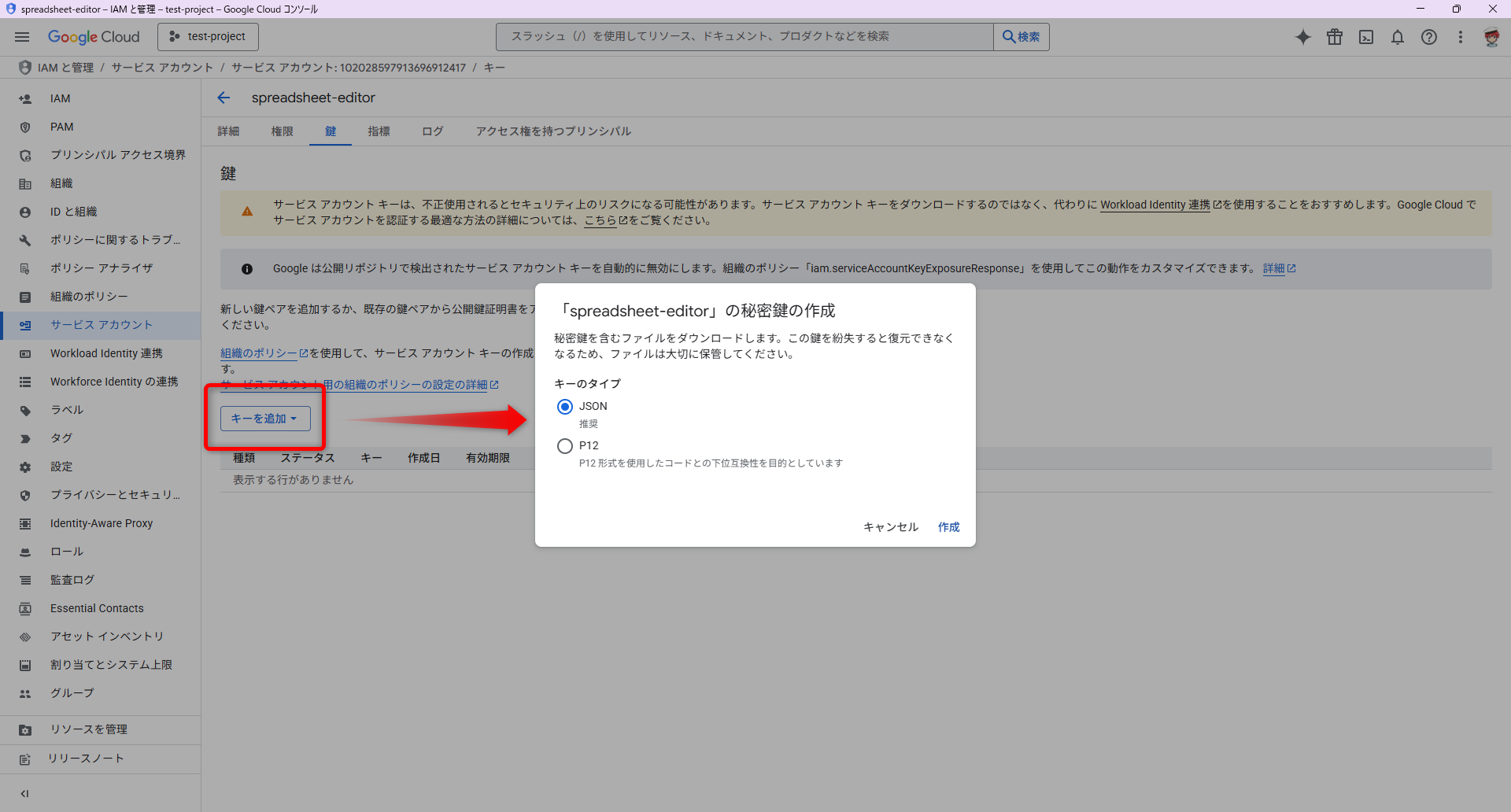The width and height of the screenshot is (1511, 812).
Task: Click 作成 to create the key
Action: click(x=948, y=527)
